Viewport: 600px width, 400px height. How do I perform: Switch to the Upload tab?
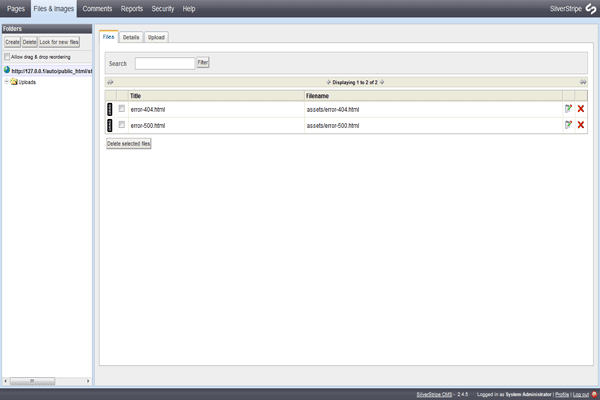[x=156, y=37]
